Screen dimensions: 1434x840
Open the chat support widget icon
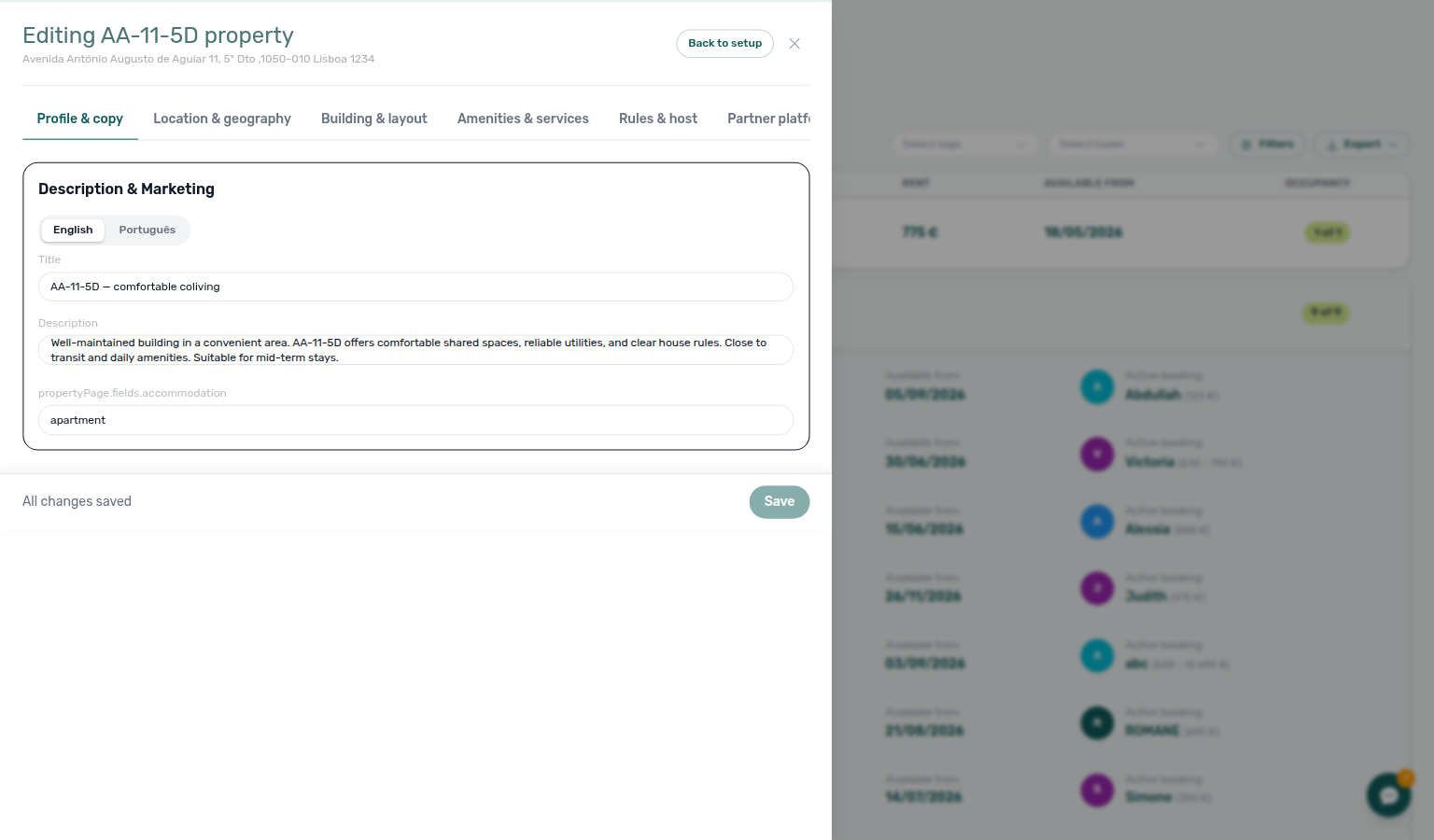point(1389,795)
